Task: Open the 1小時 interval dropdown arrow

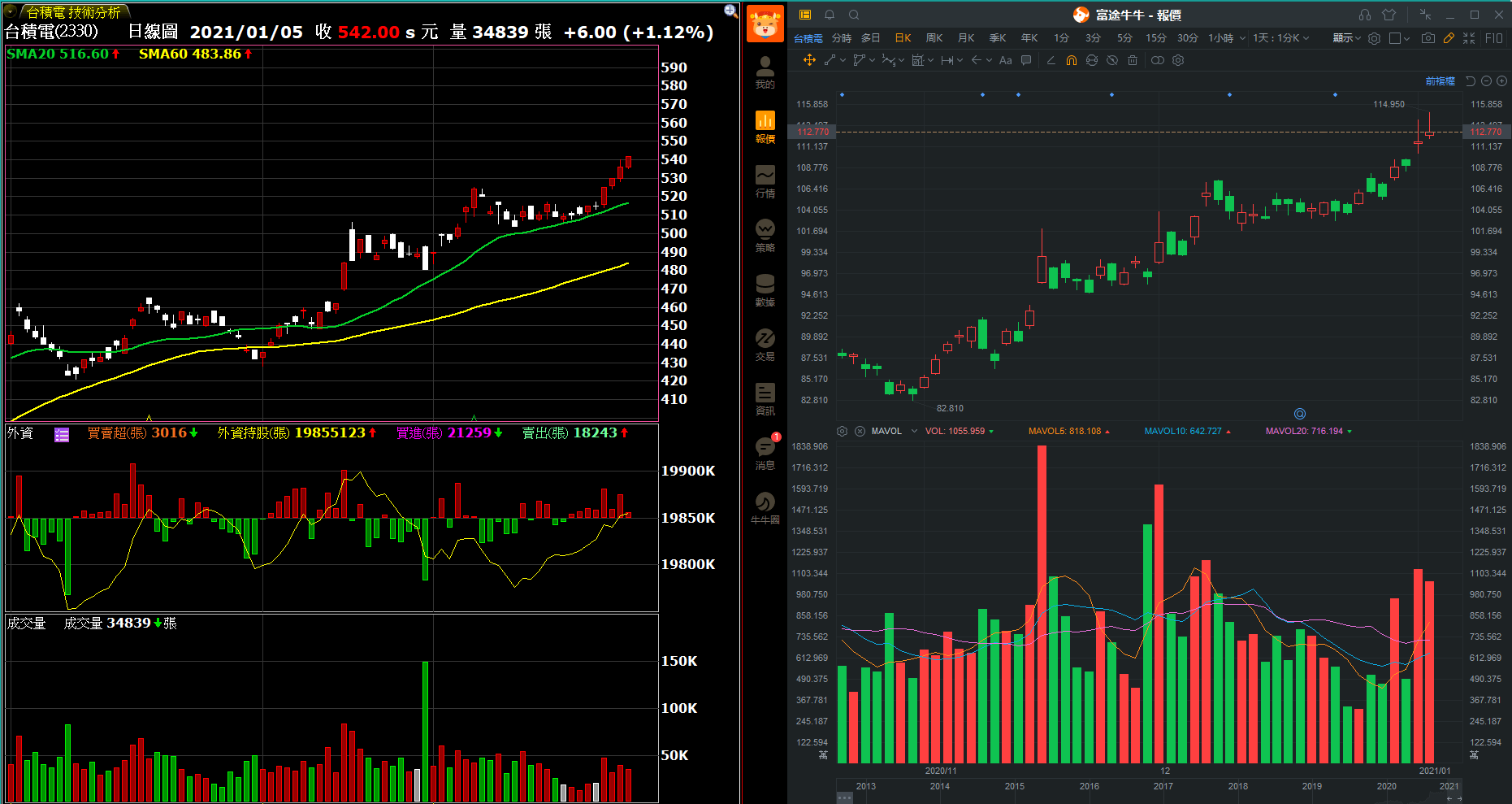Action: (1242, 38)
